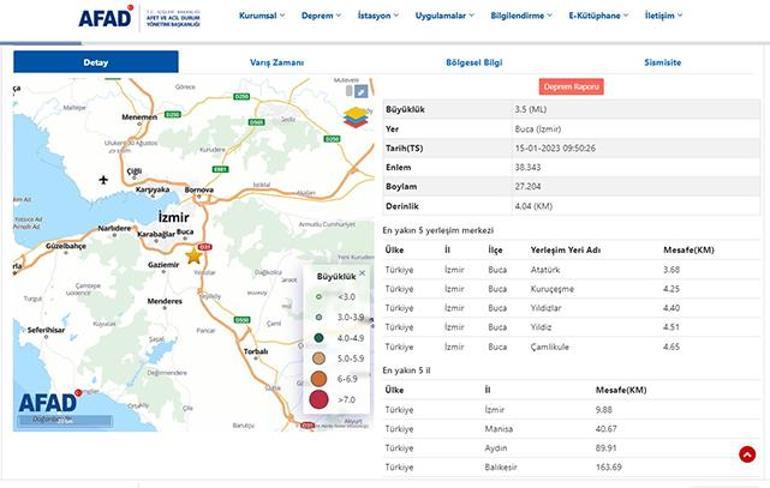Expand the Uygulamalar menu

click(445, 16)
